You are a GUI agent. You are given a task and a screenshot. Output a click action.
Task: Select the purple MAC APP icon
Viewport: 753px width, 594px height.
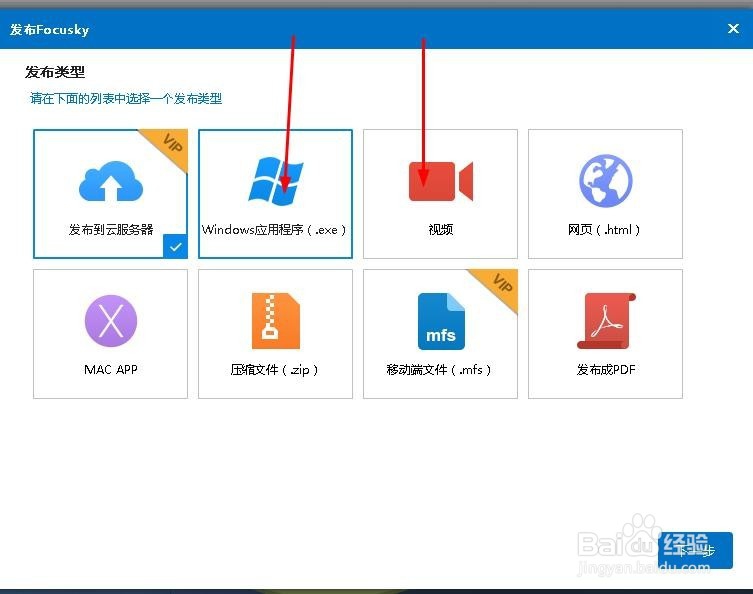[x=110, y=322]
